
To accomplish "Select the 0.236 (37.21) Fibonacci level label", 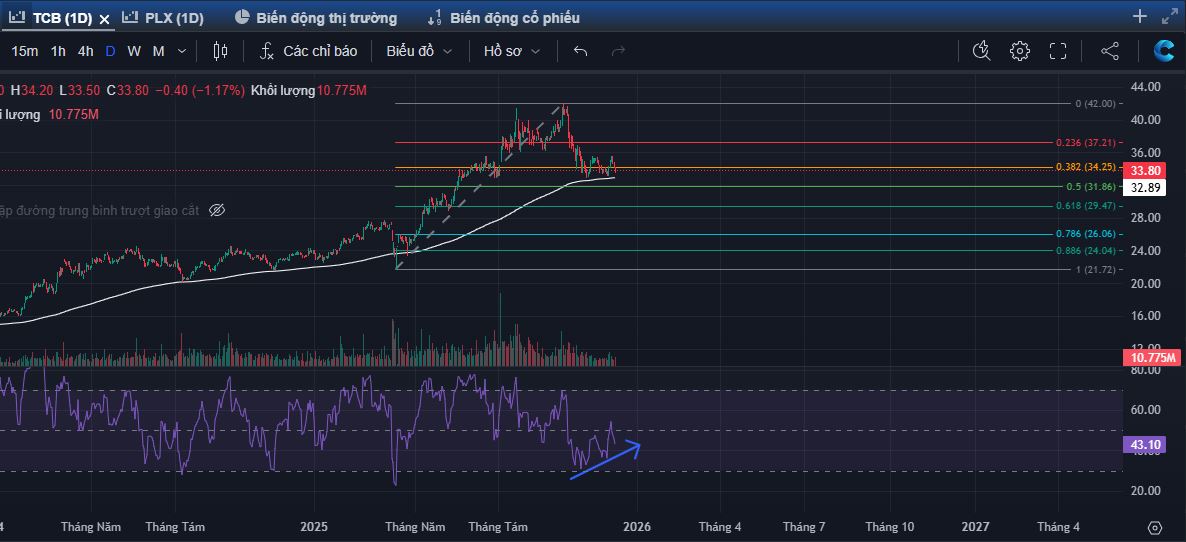I will pyautogui.click(x=1085, y=143).
